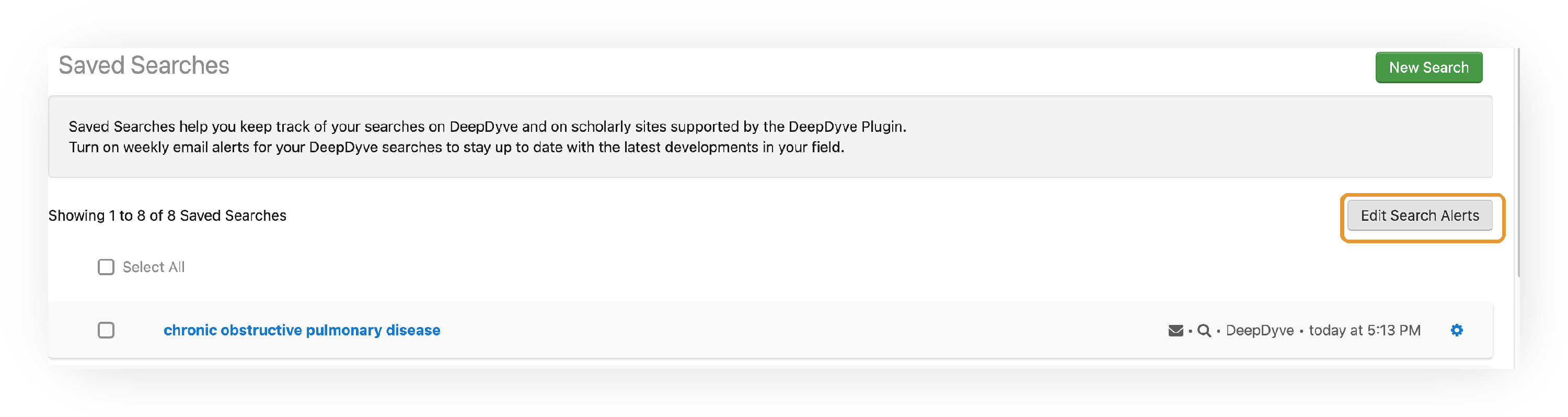Viewport: 1568px width, 417px height.
Task: Start a New Search
Action: [x=1428, y=67]
